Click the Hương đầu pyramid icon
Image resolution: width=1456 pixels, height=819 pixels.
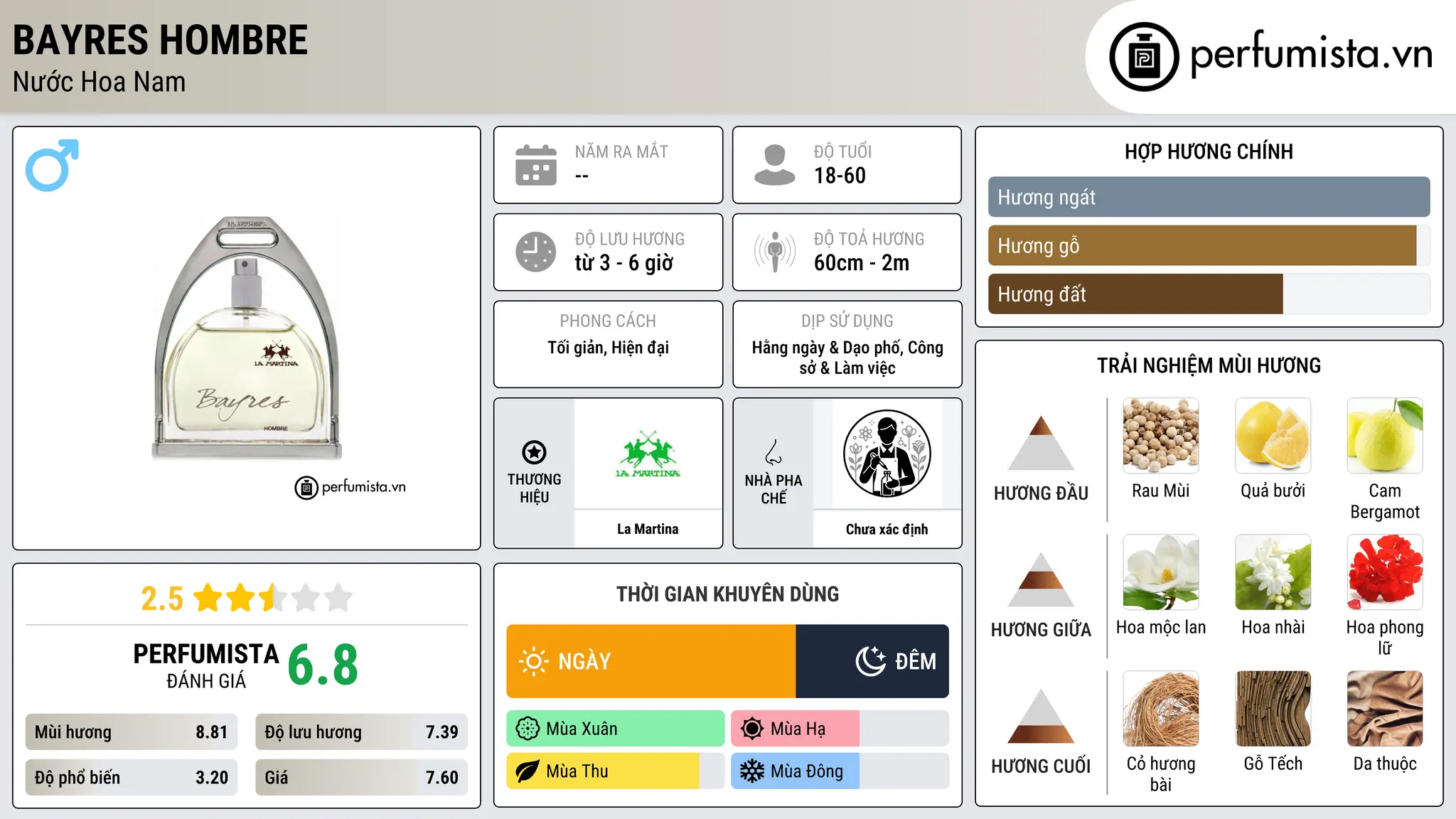coord(1042,443)
